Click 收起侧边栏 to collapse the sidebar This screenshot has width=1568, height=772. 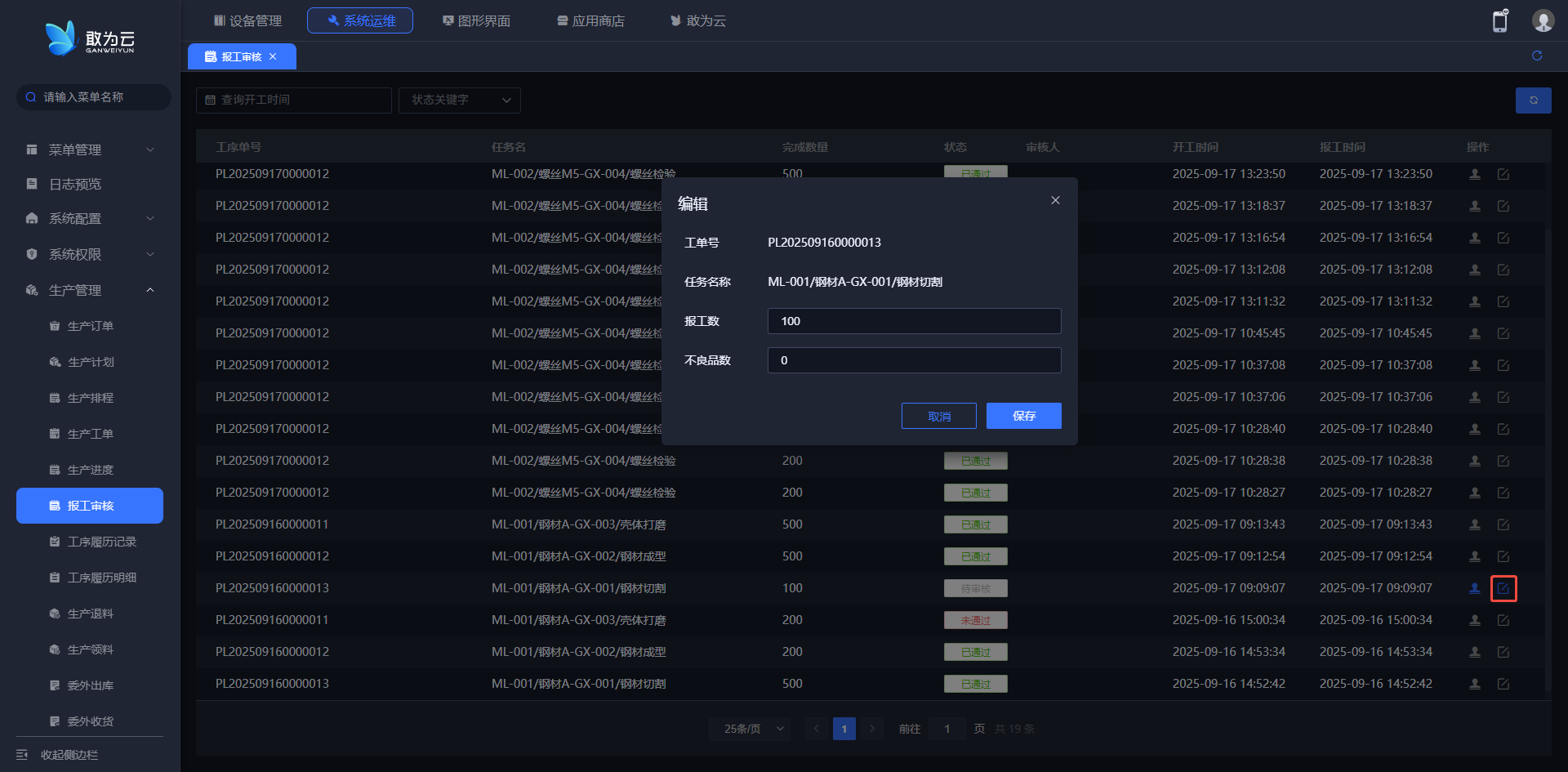pos(69,755)
